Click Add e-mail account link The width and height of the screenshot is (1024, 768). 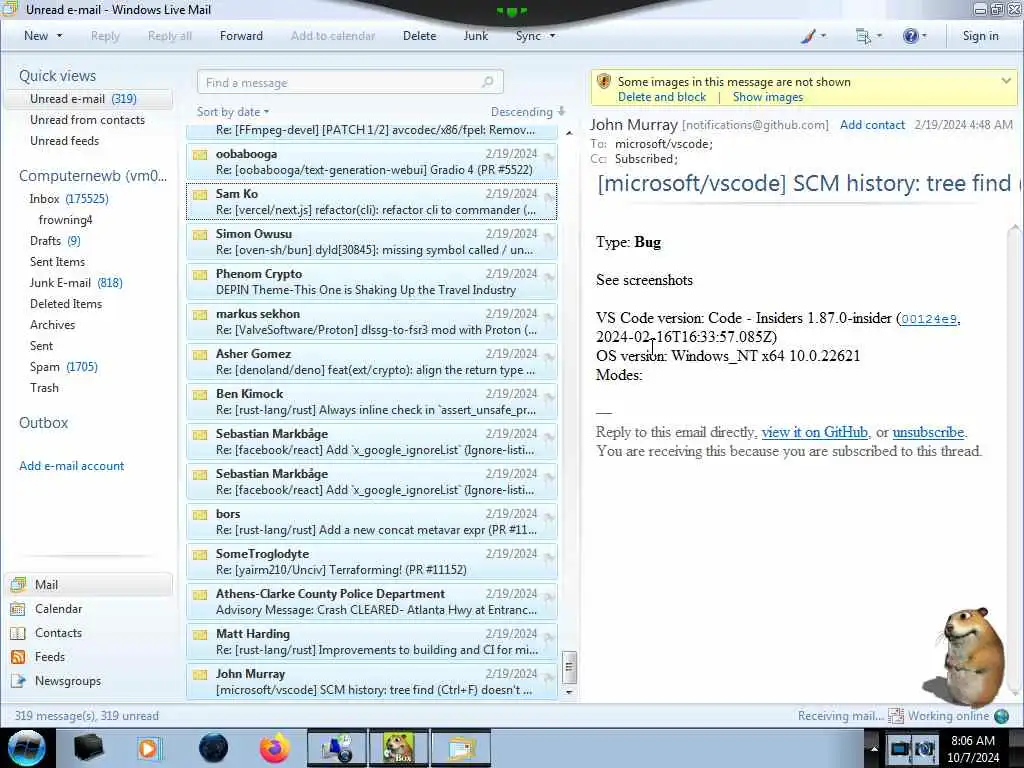(71, 466)
